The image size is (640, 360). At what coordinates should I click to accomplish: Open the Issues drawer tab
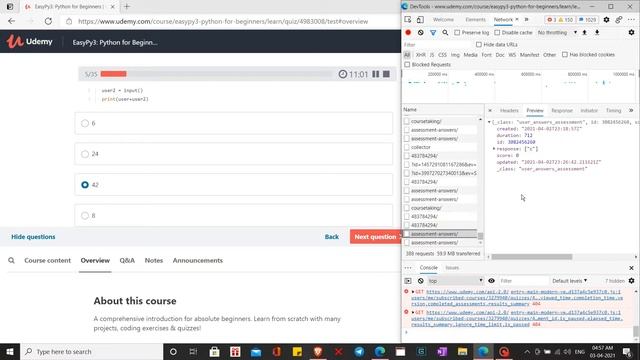(x=452, y=268)
